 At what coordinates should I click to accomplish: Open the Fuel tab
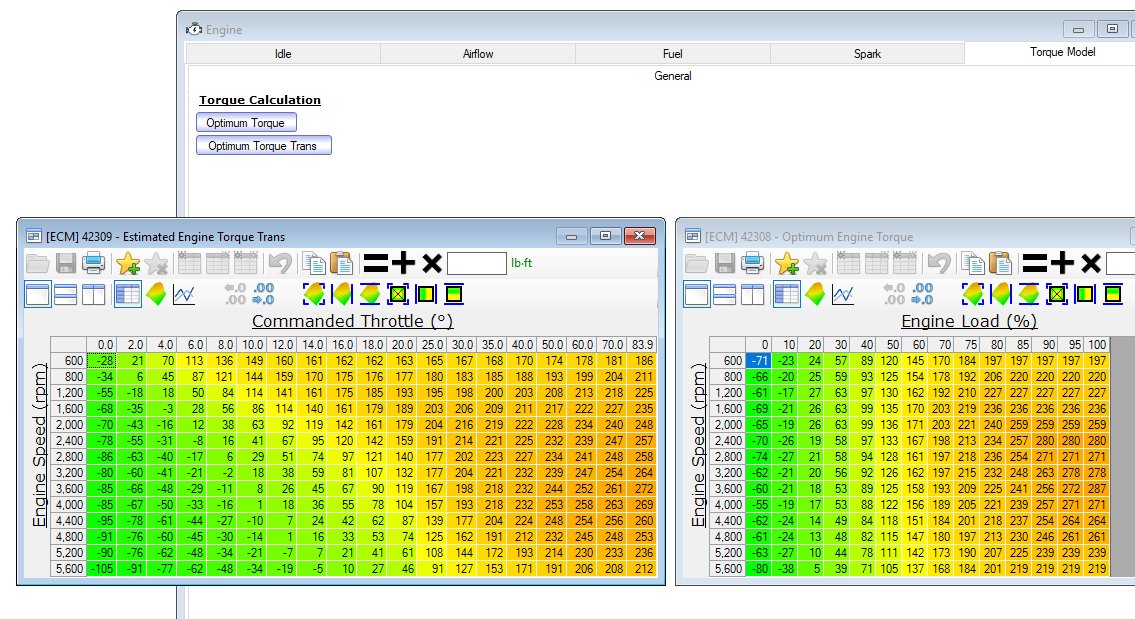pyautogui.click(x=672, y=54)
